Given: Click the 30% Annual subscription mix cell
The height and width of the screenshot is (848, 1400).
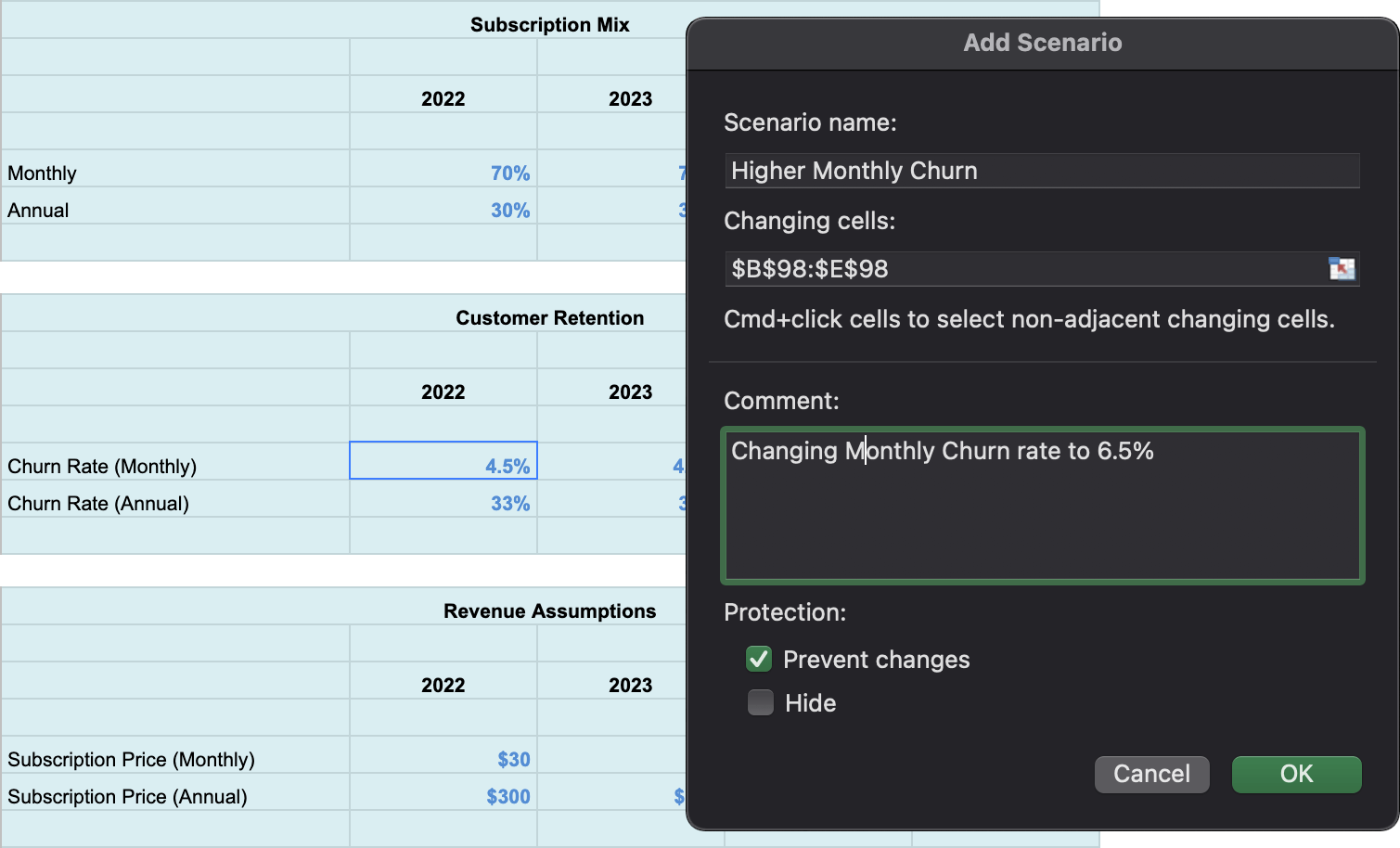Looking at the screenshot, I should (x=443, y=211).
